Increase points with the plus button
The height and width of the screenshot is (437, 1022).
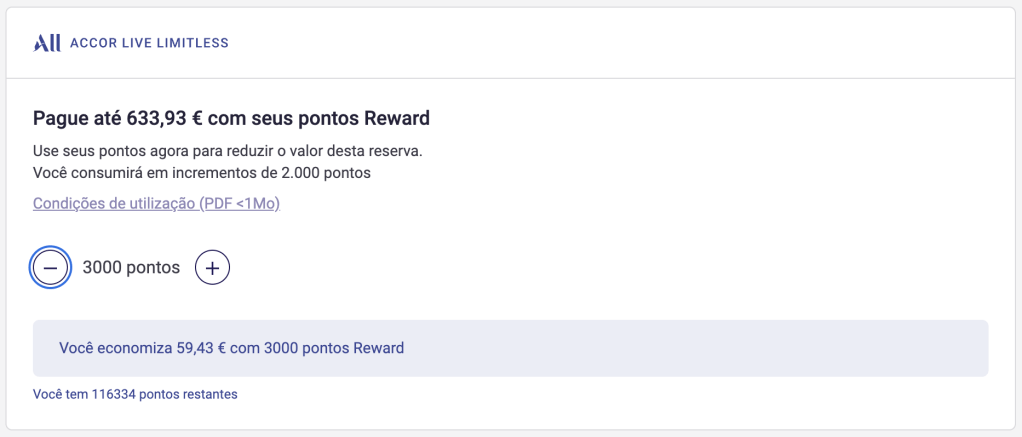tap(212, 268)
